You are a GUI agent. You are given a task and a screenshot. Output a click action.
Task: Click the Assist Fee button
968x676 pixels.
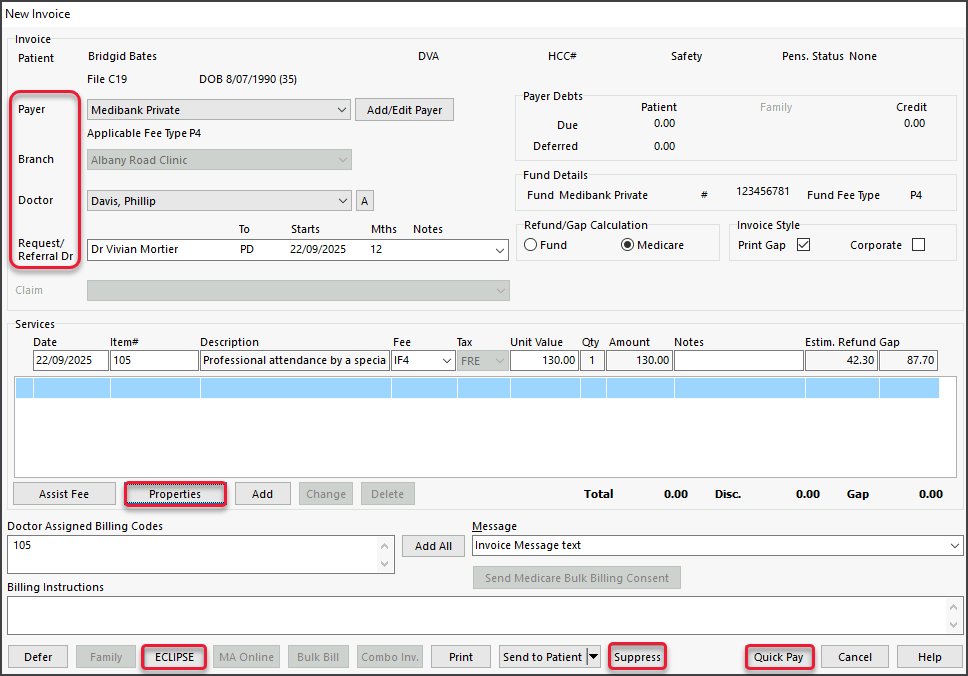[x=64, y=494]
